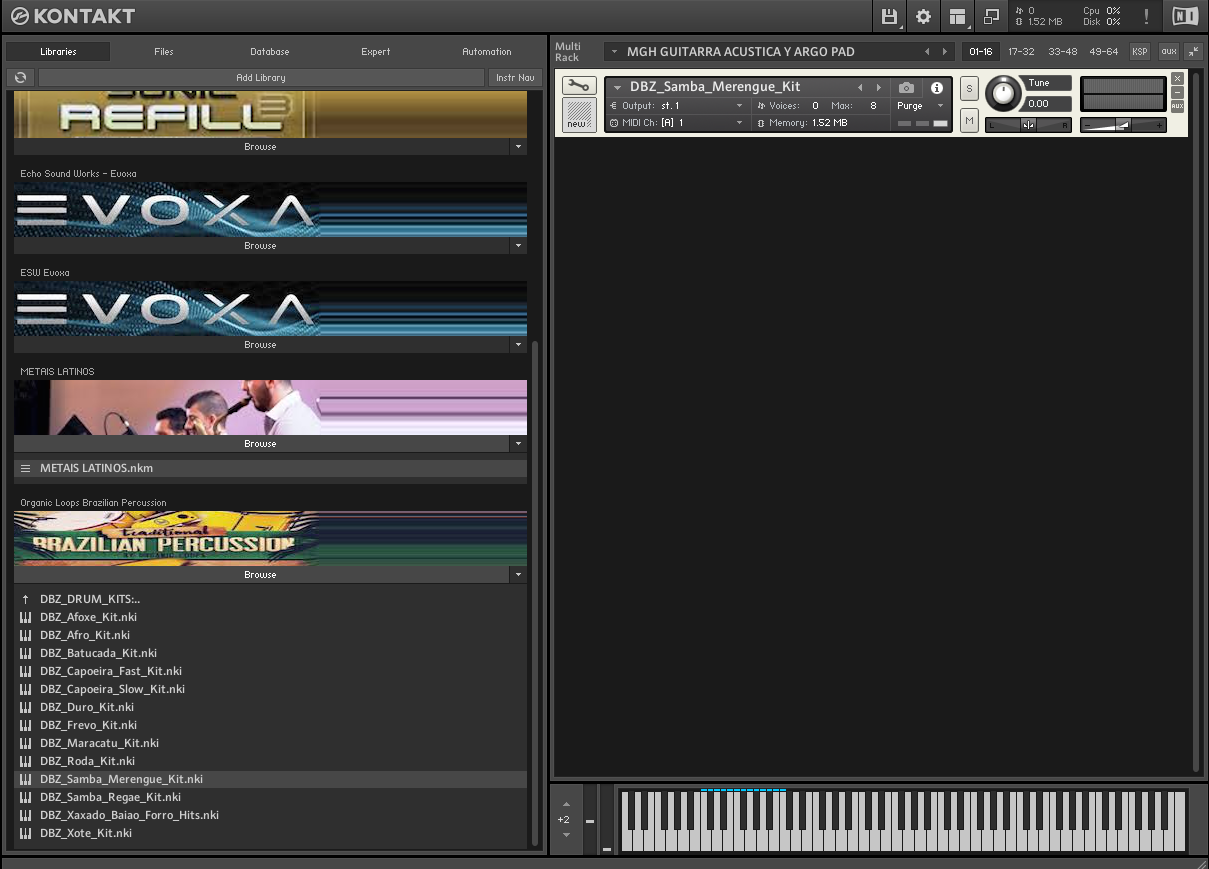Shift the keyboard octave down

tap(566, 835)
